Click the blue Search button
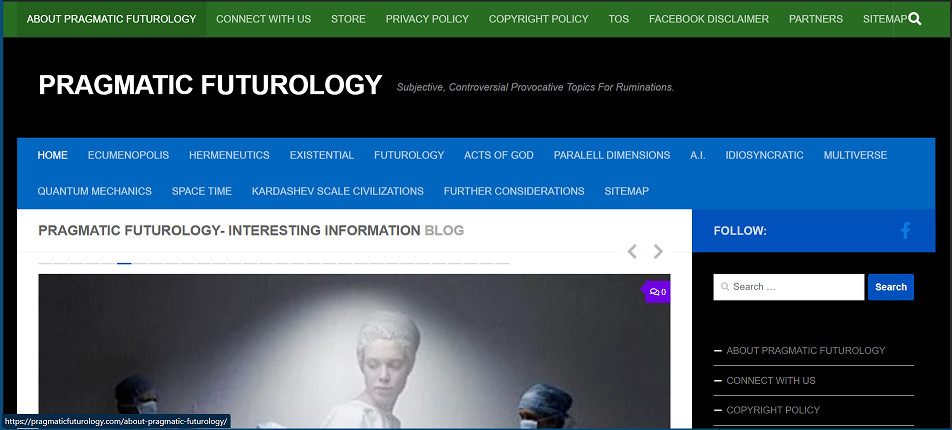The image size is (952, 430). coord(891,287)
